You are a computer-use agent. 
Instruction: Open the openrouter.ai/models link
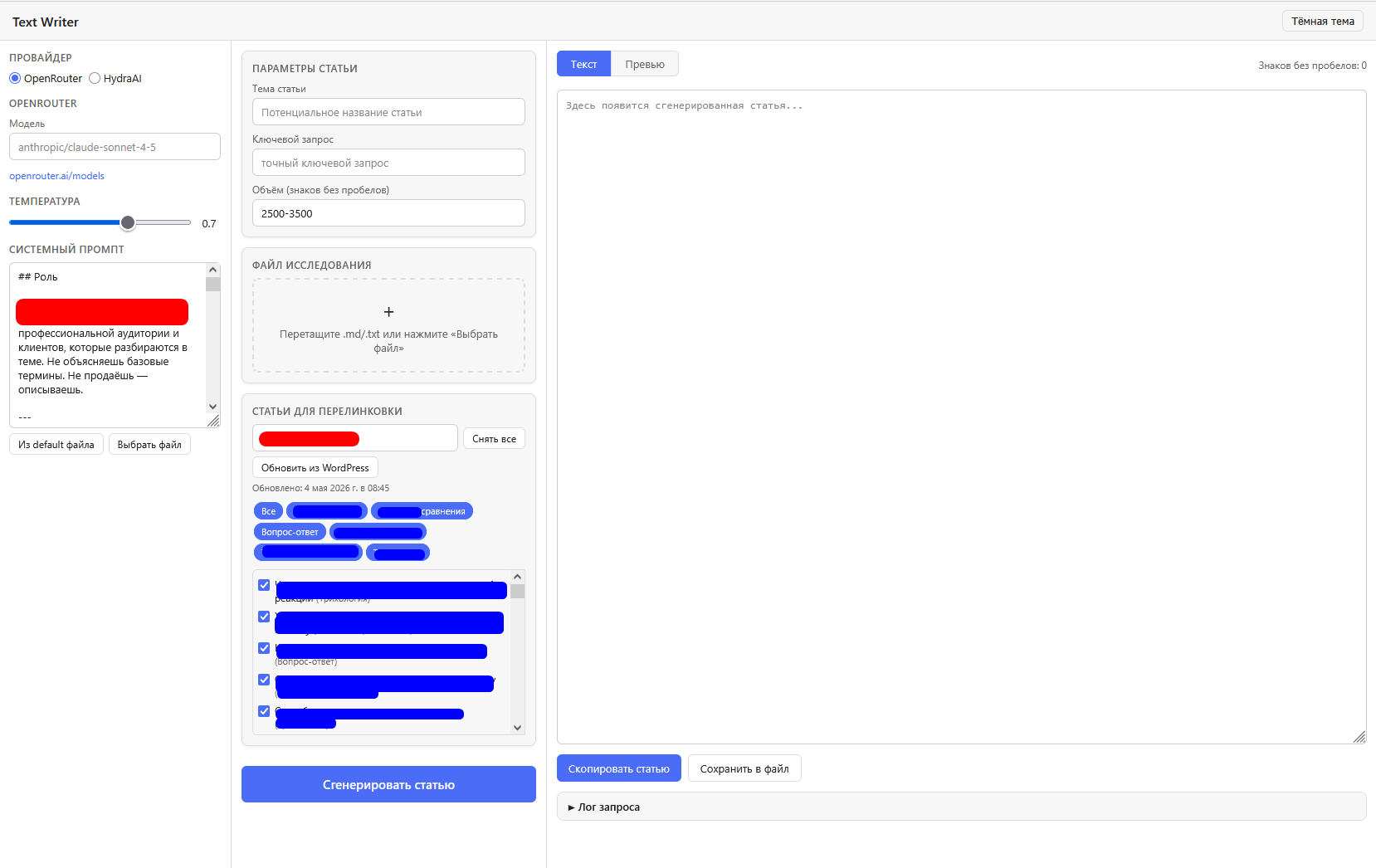[x=56, y=176]
